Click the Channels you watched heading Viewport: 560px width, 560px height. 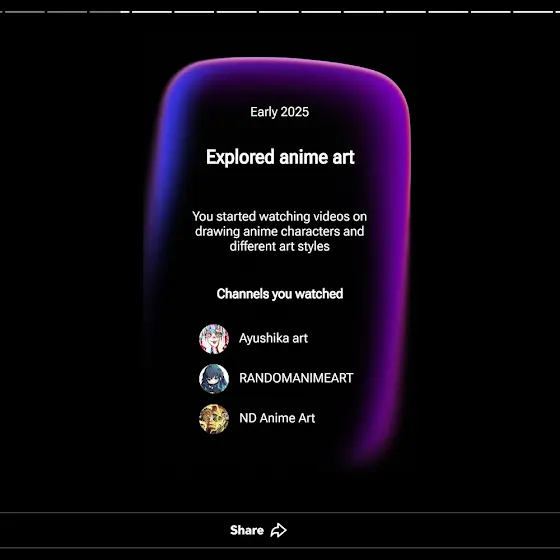pyautogui.click(x=280, y=294)
